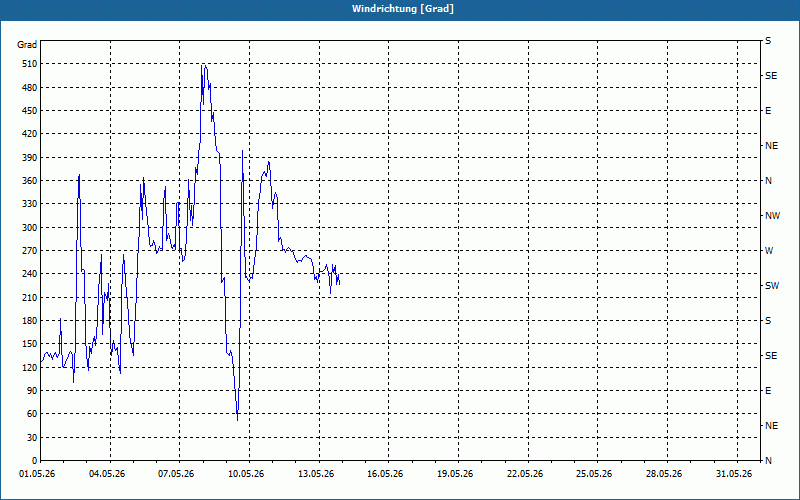This screenshot has height=500, width=800.
Task: Click the "N" compass label beside the 360 gridline
Action: pos(768,181)
